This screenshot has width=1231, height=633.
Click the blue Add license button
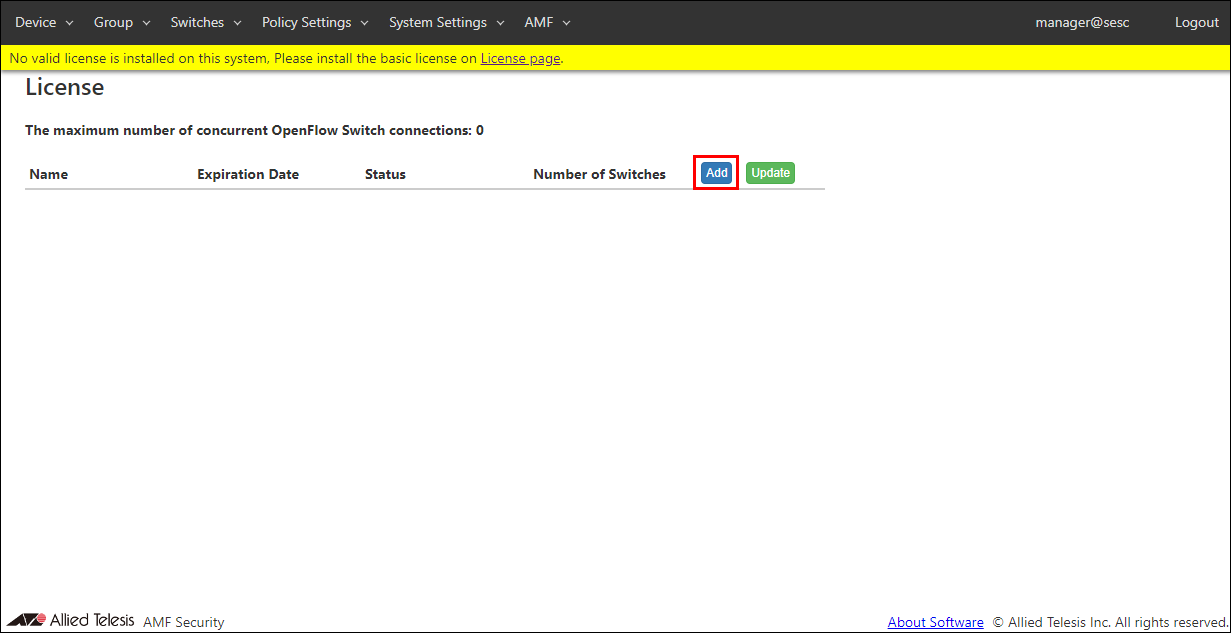click(717, 173)
